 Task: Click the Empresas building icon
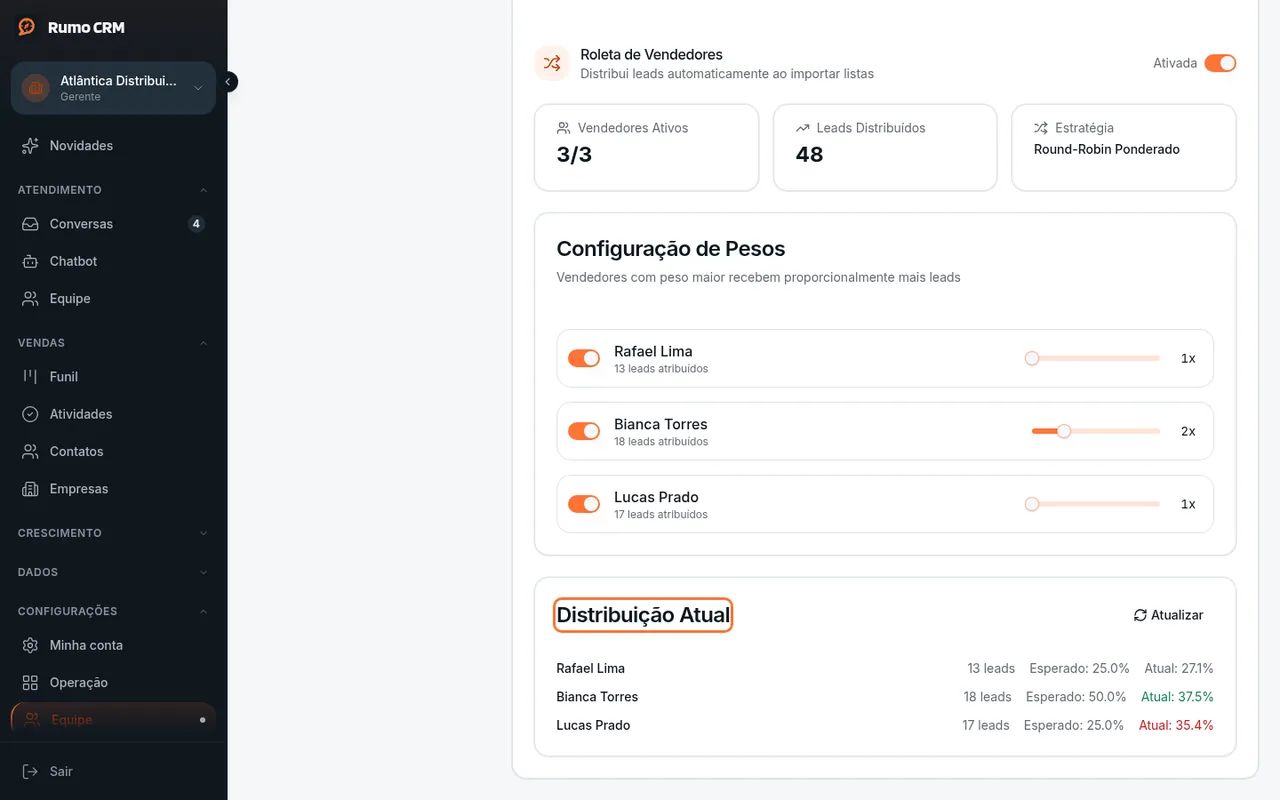click(30, 489)
